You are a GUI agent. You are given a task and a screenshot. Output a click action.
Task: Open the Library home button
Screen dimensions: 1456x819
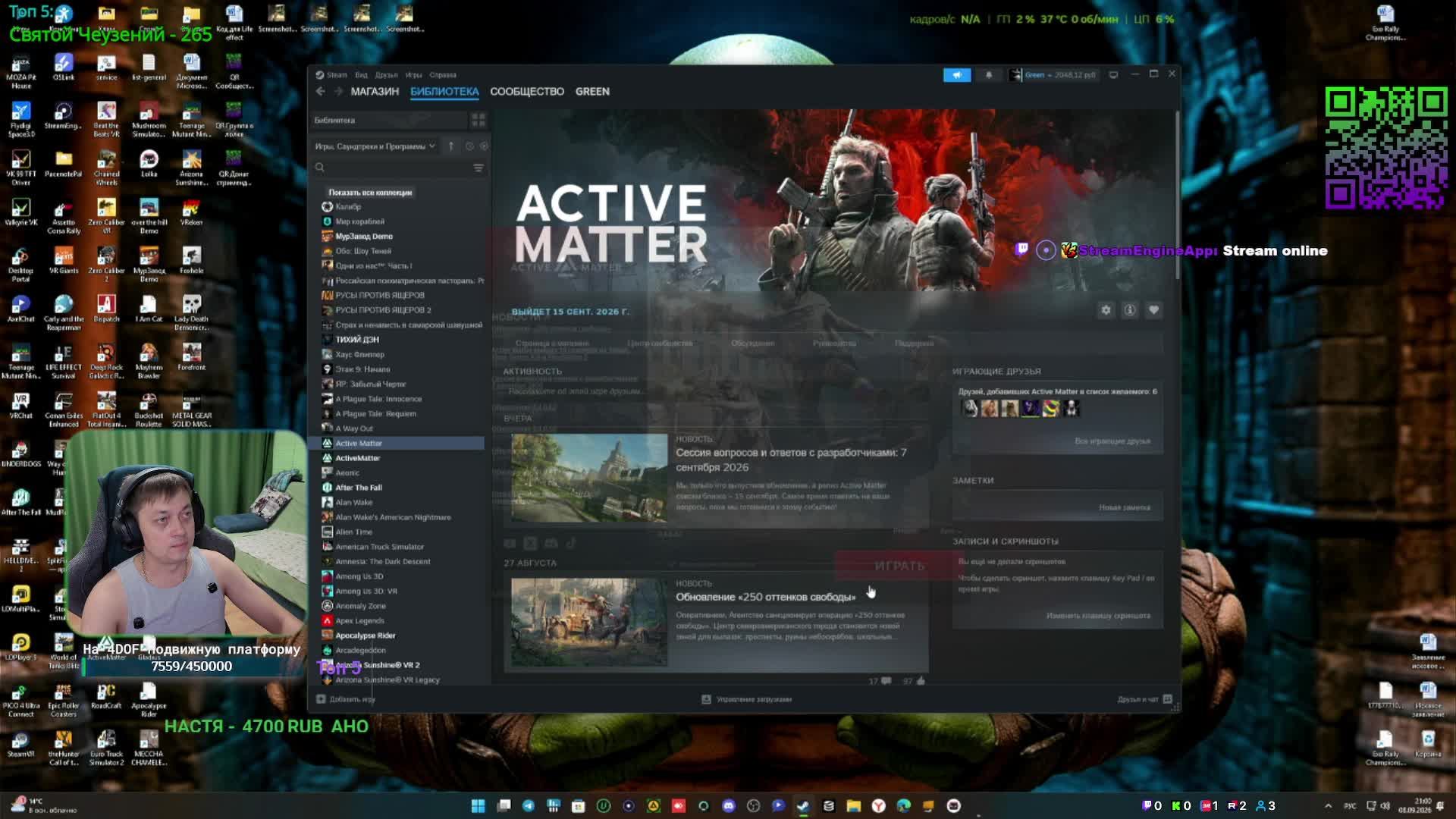390,121
